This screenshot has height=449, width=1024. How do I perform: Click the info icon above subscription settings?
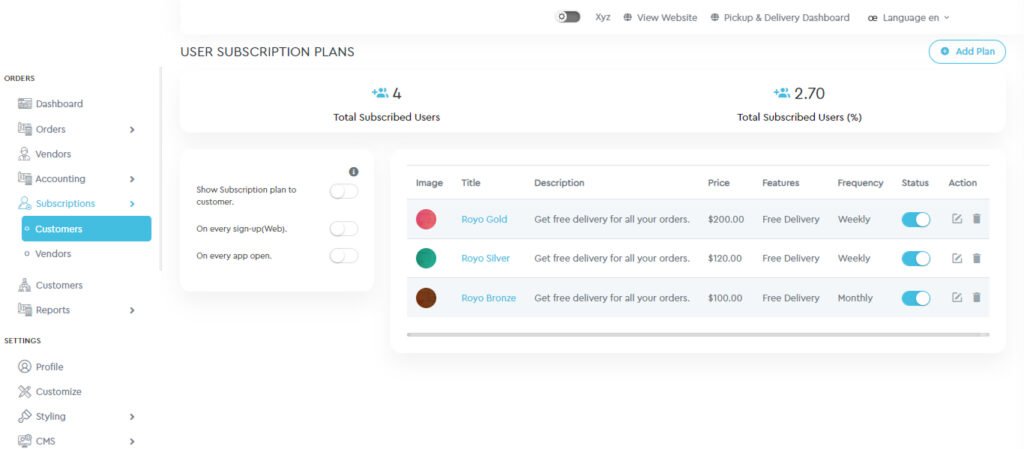[x=353, y=172]
